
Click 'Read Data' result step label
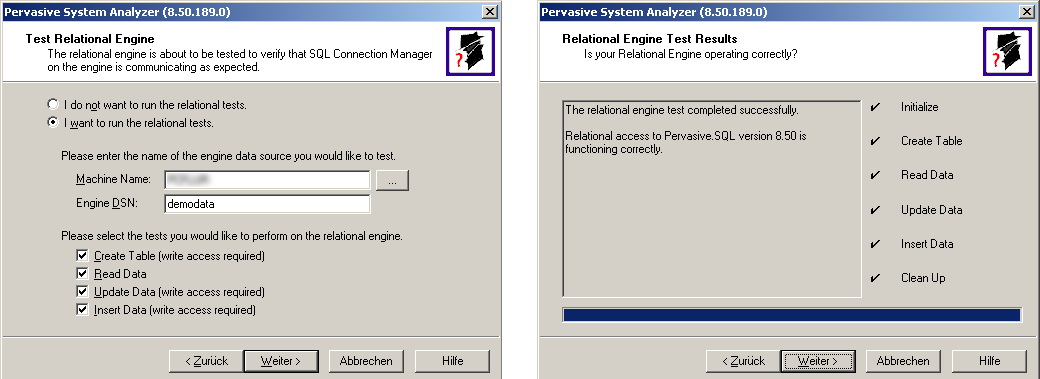pos(927,175)
